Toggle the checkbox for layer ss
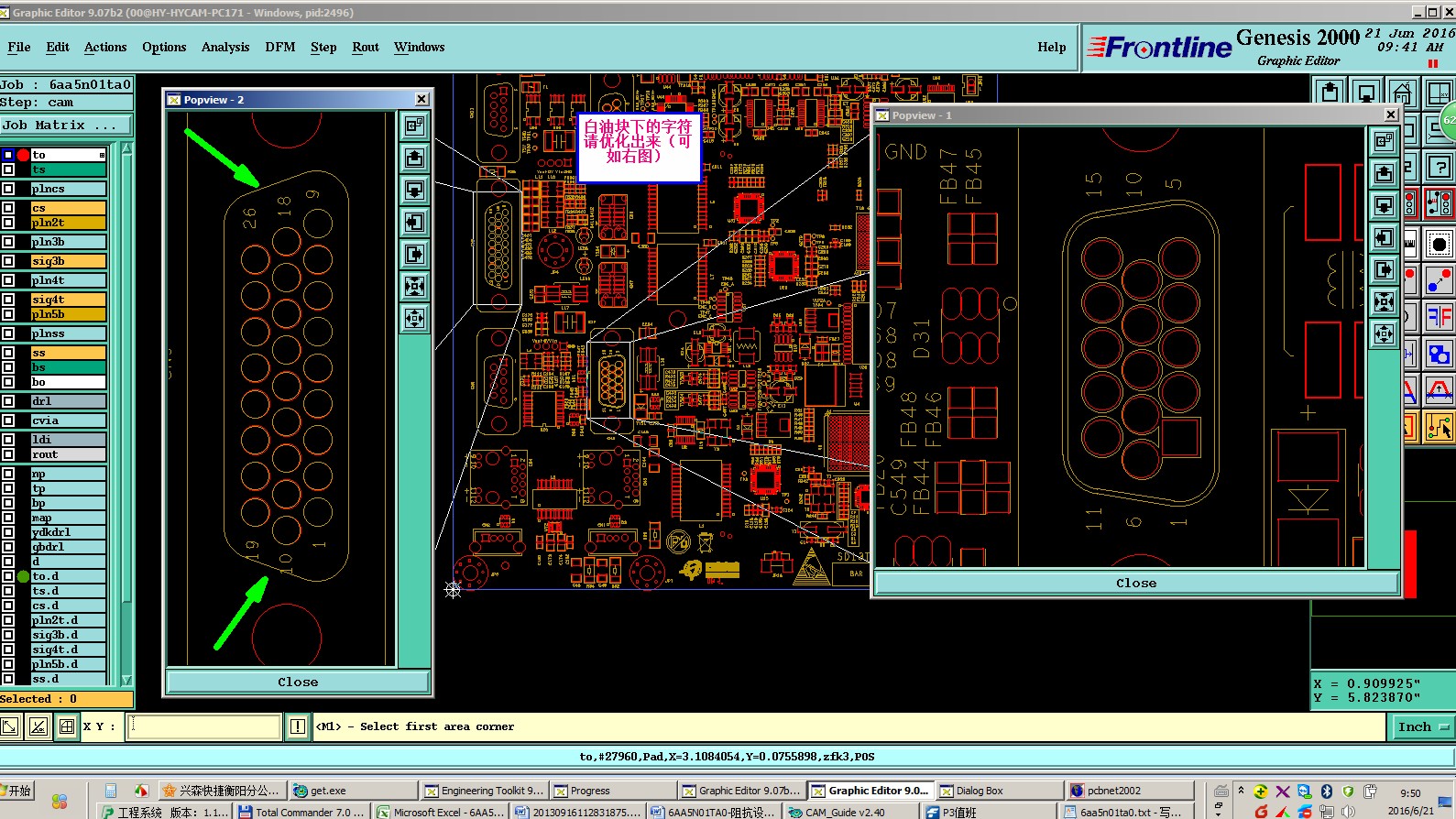The width and height of the screenshot is (1456, 819). 8,353
